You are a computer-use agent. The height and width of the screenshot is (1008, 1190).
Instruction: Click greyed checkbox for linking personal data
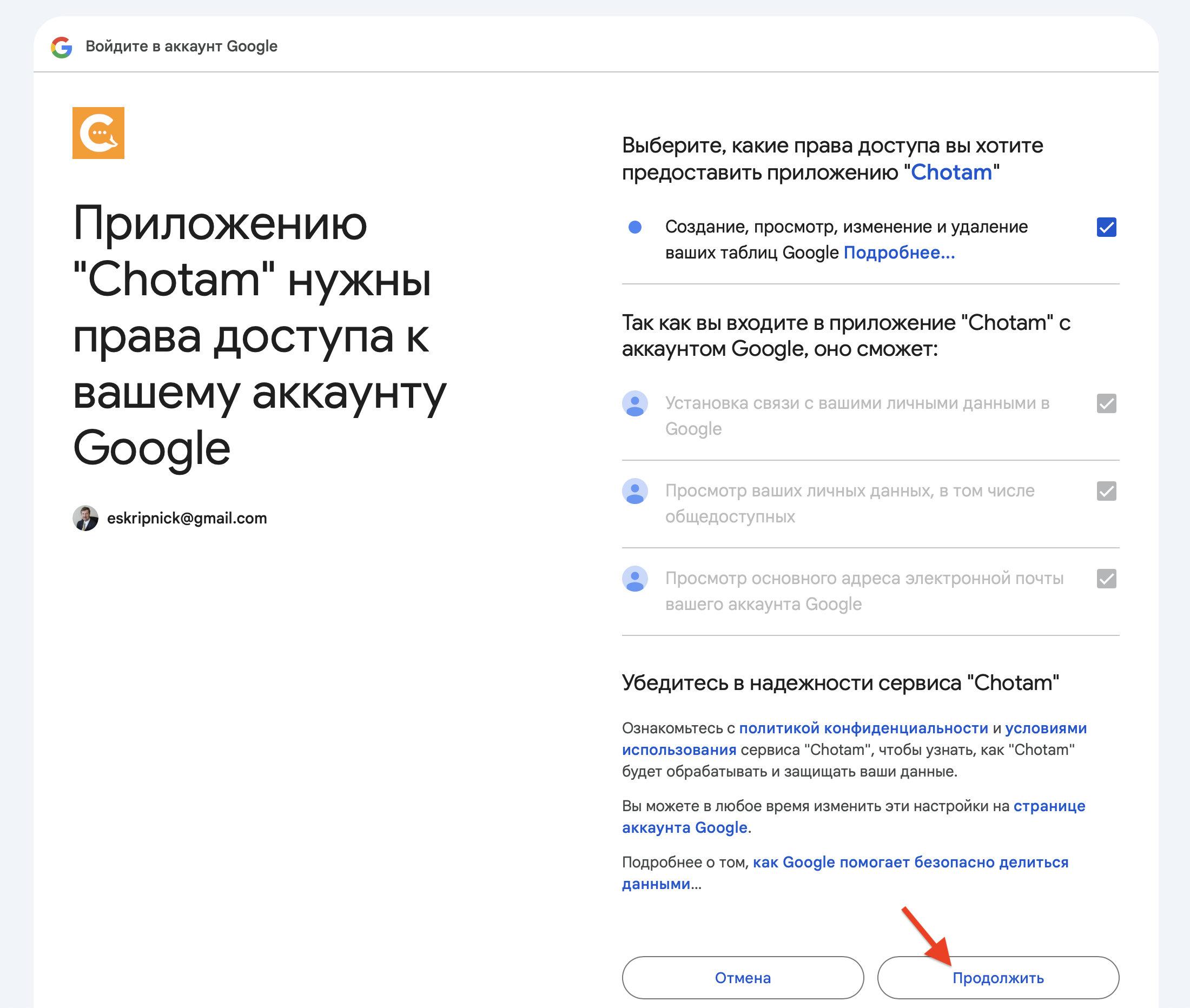point(1106,403)
